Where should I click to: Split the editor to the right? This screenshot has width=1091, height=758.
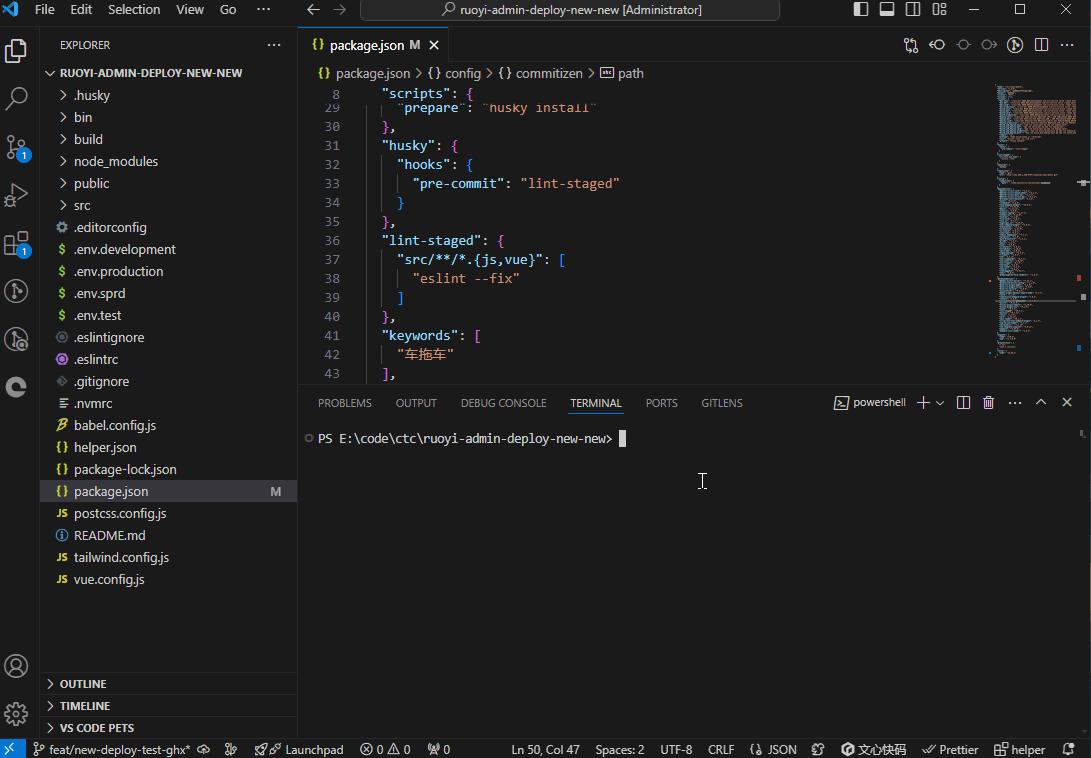[1042, 45]
